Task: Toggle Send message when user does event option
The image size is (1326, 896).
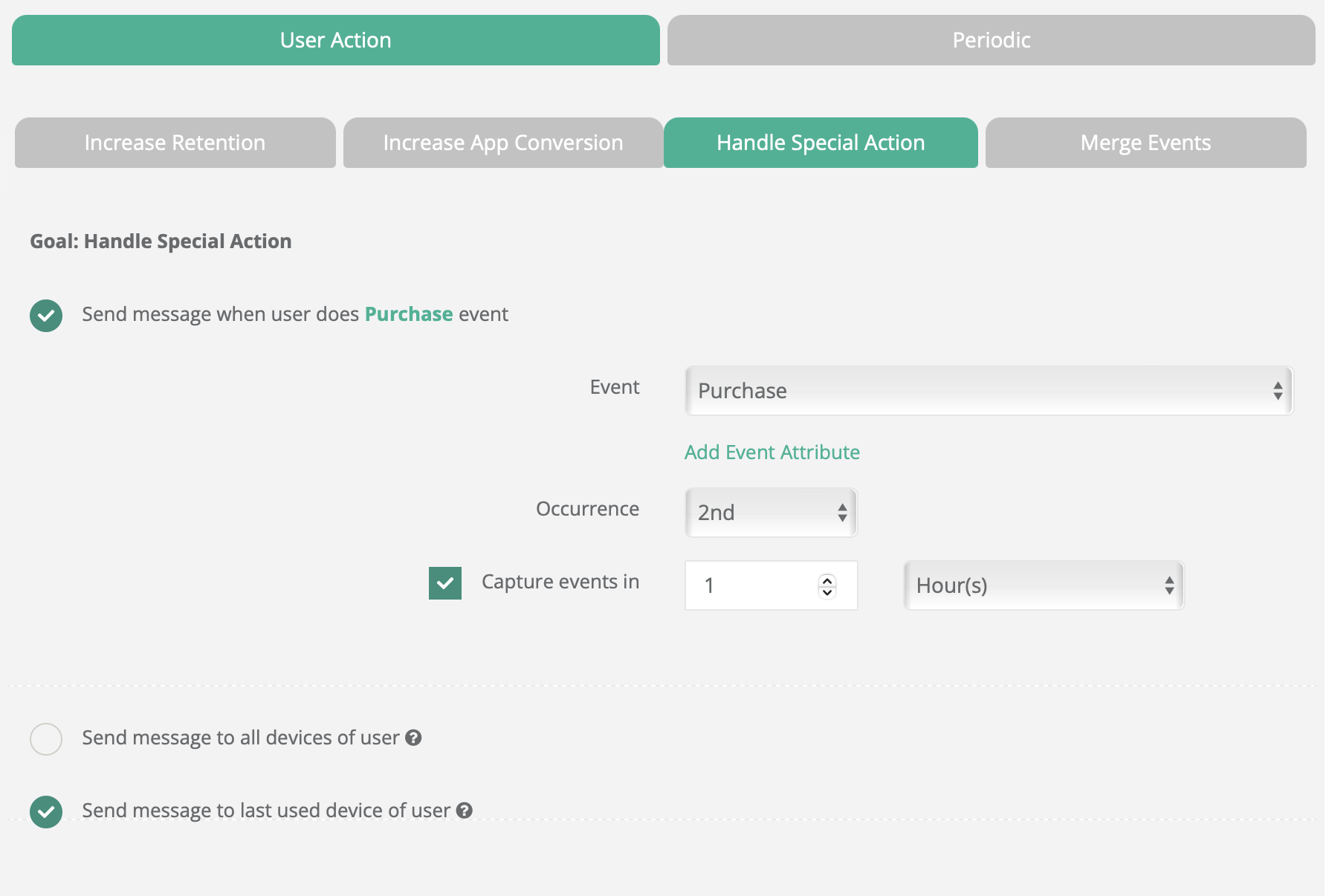Action: [x=46, y=316]
